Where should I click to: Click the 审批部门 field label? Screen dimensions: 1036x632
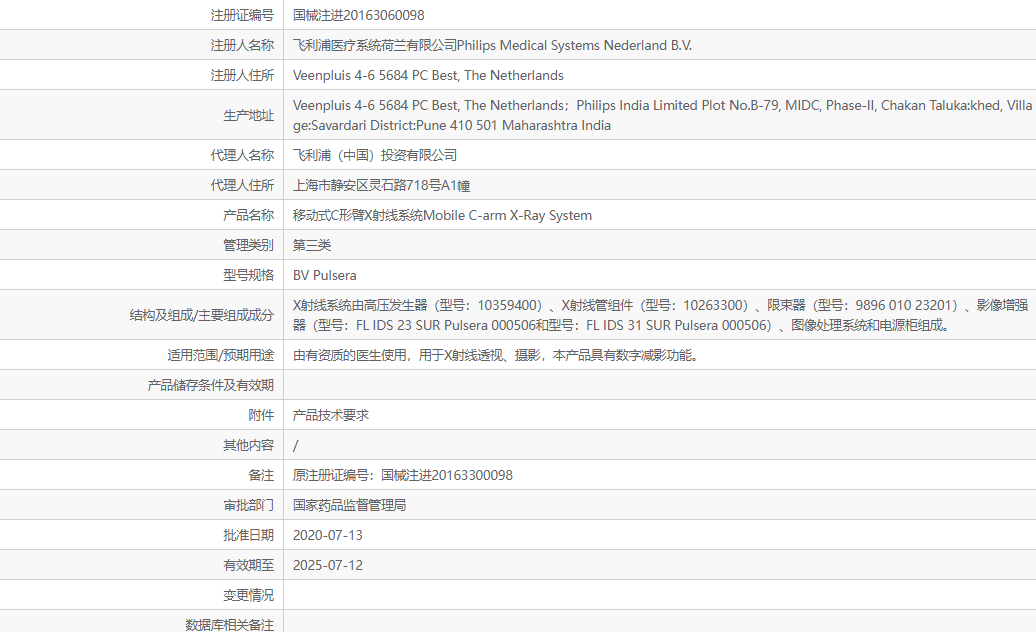click(x=248, y=505)
